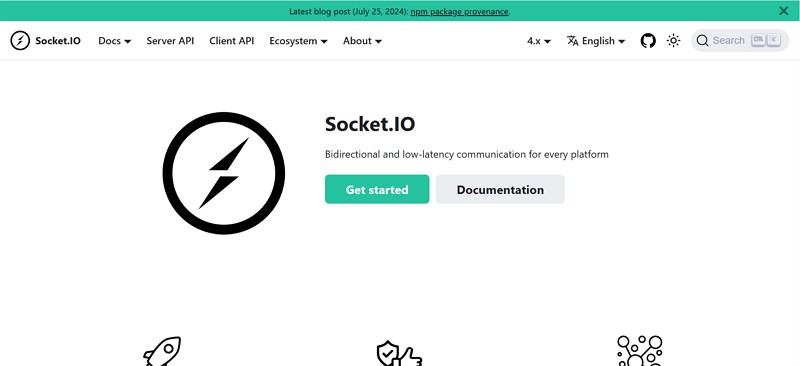Image resolution: width=800 pixels, height=366 pixels.
Task: Click the Get started button
Action: pyautogui.click(x=377, y=189)
